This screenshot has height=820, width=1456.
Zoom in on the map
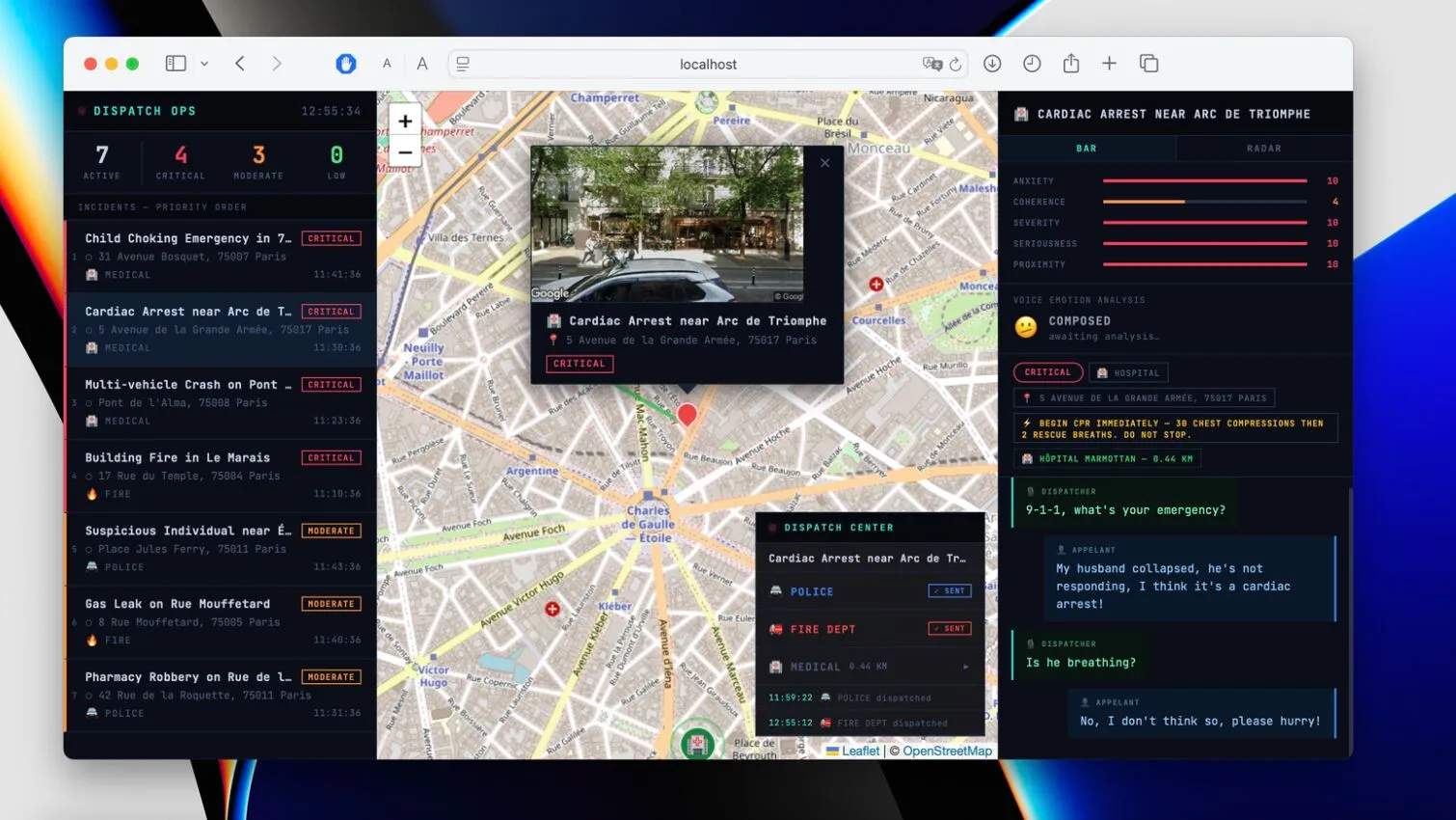[x=405, y=121]
